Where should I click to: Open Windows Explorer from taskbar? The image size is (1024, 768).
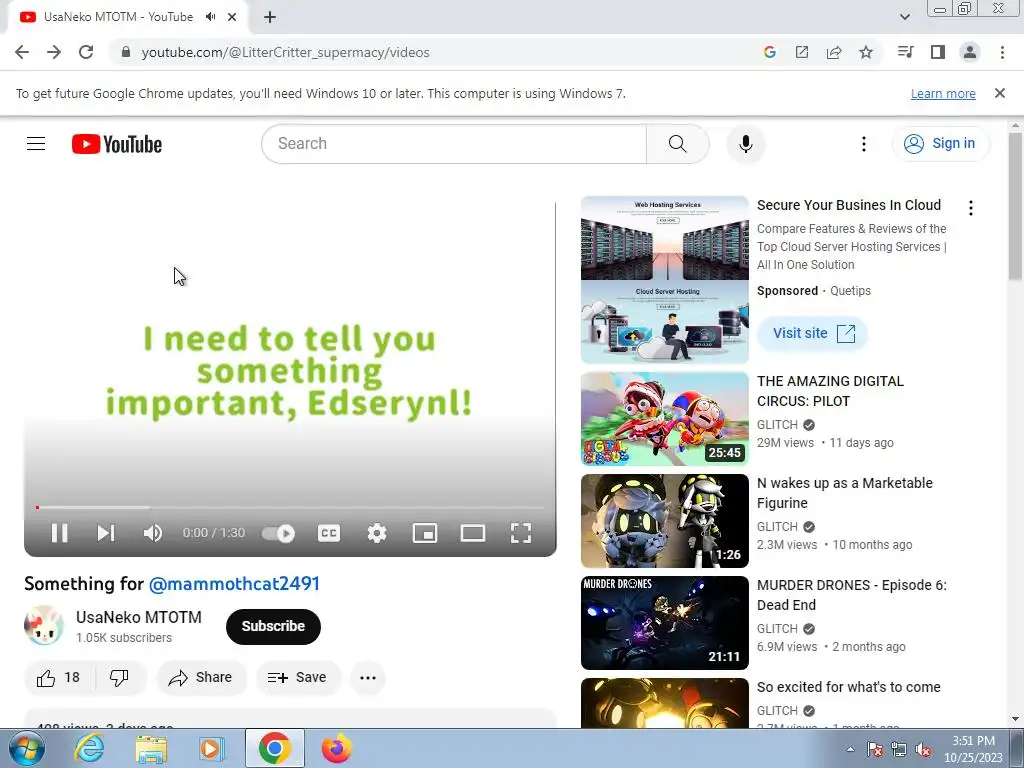[x=152, y=748]
